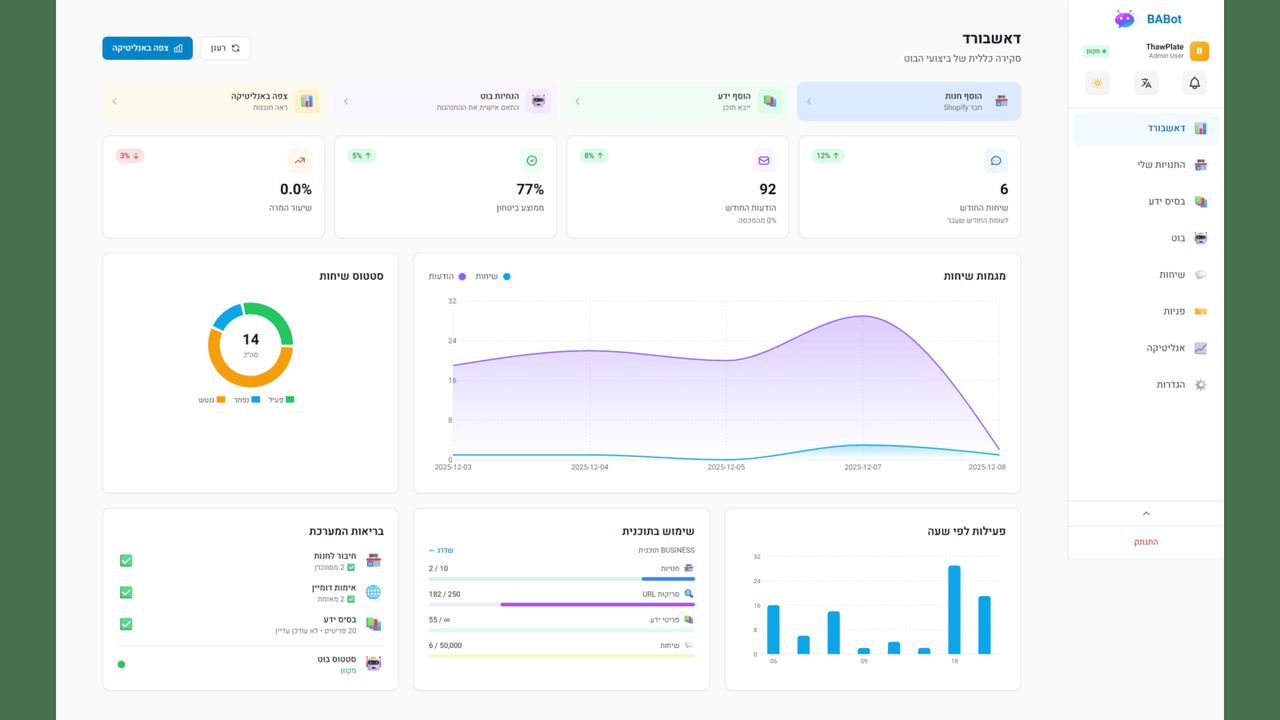
Task: Toggle the שיחות series in chart legend
Action: [493, 276]
